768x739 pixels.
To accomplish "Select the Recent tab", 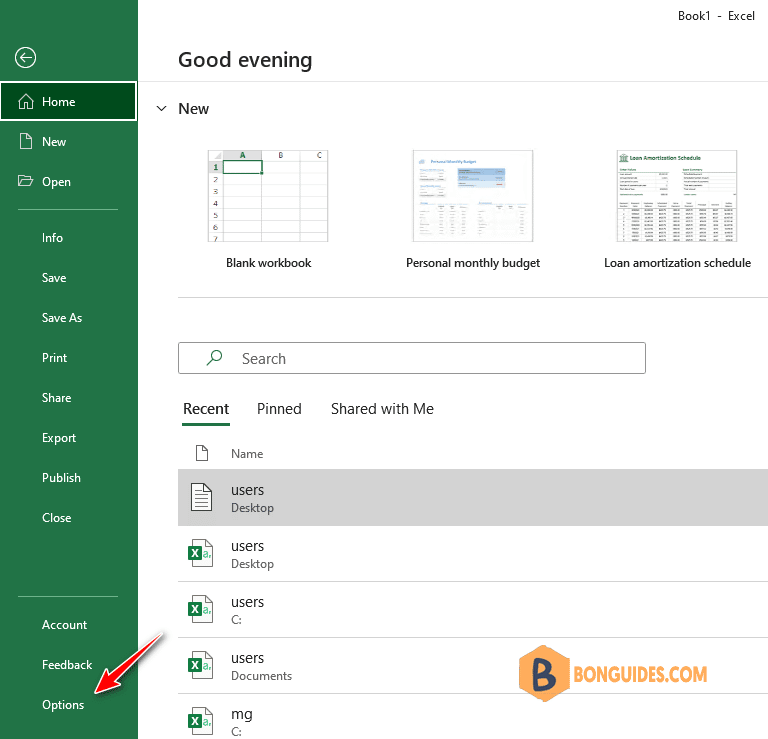I will coord(206,408).
